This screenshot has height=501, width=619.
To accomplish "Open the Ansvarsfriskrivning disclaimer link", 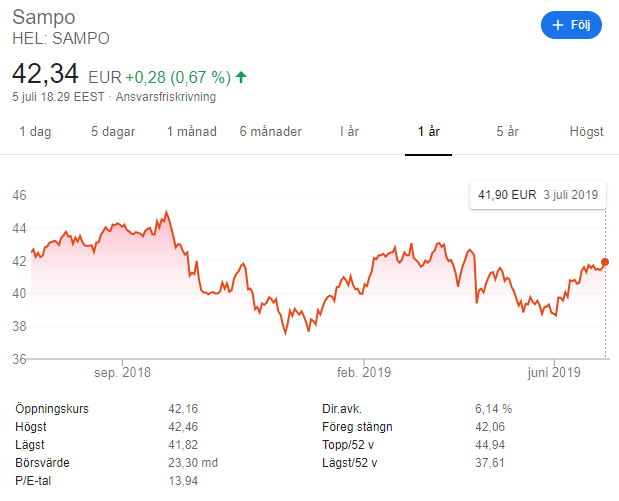I will point(166,97).
